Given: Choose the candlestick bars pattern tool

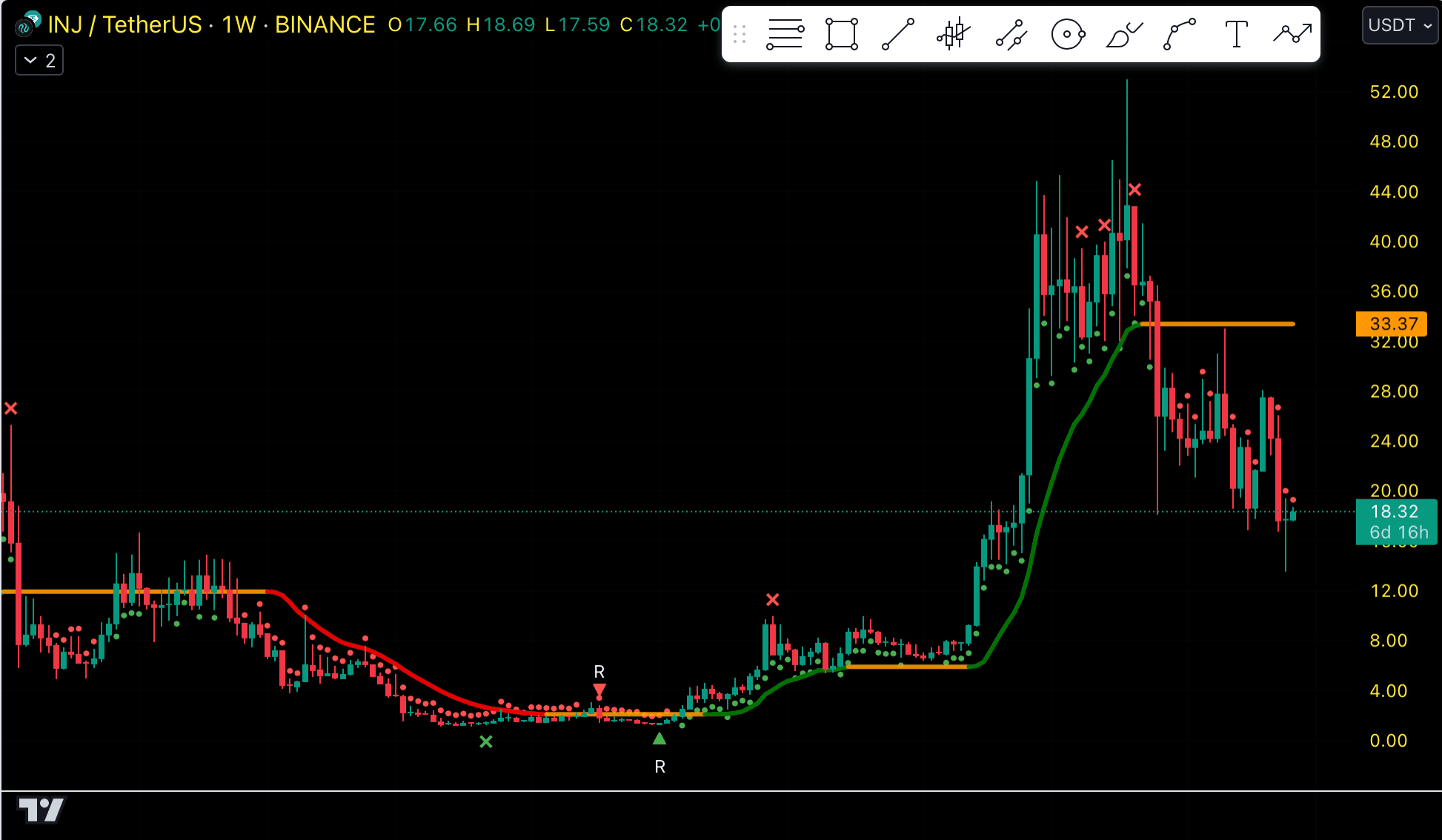Looking at the screenshot, I should pos(954,34).
